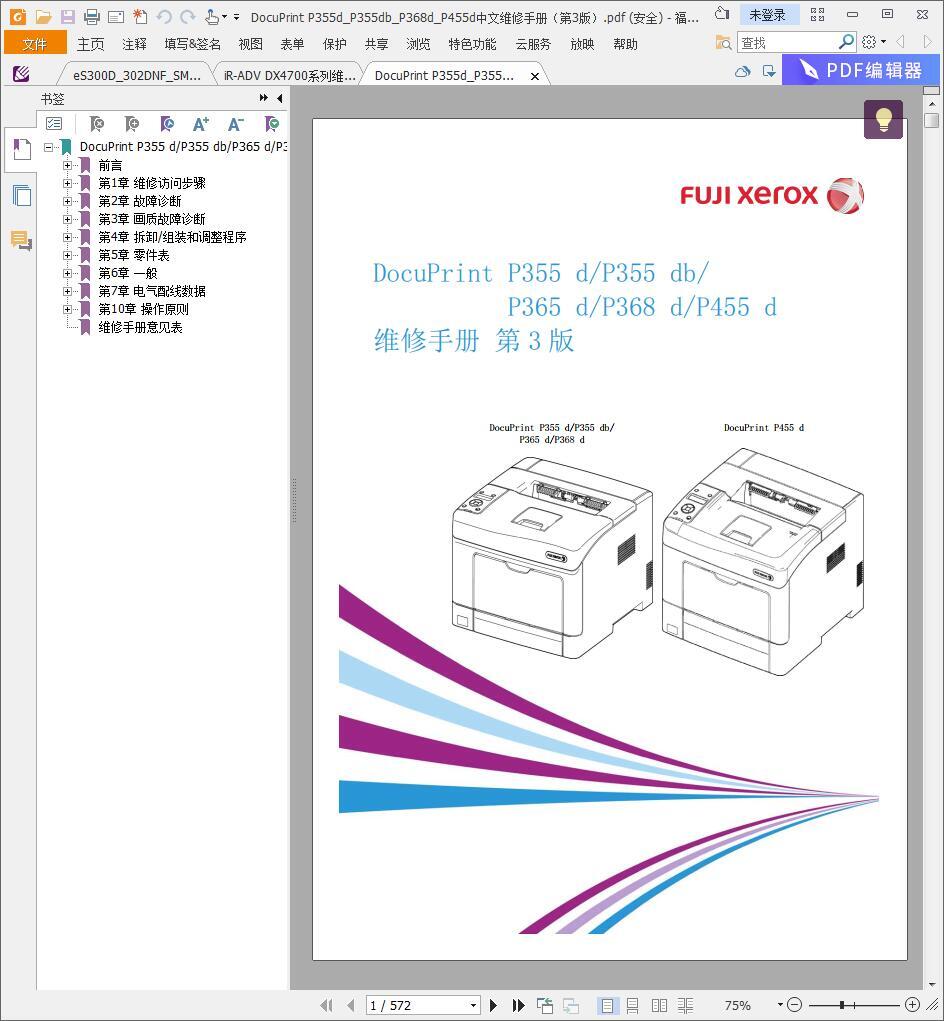Open the PDF编辑器 button
This screenshot has height=1021, width=944.
pyautogui.click(x=861, y=70)
